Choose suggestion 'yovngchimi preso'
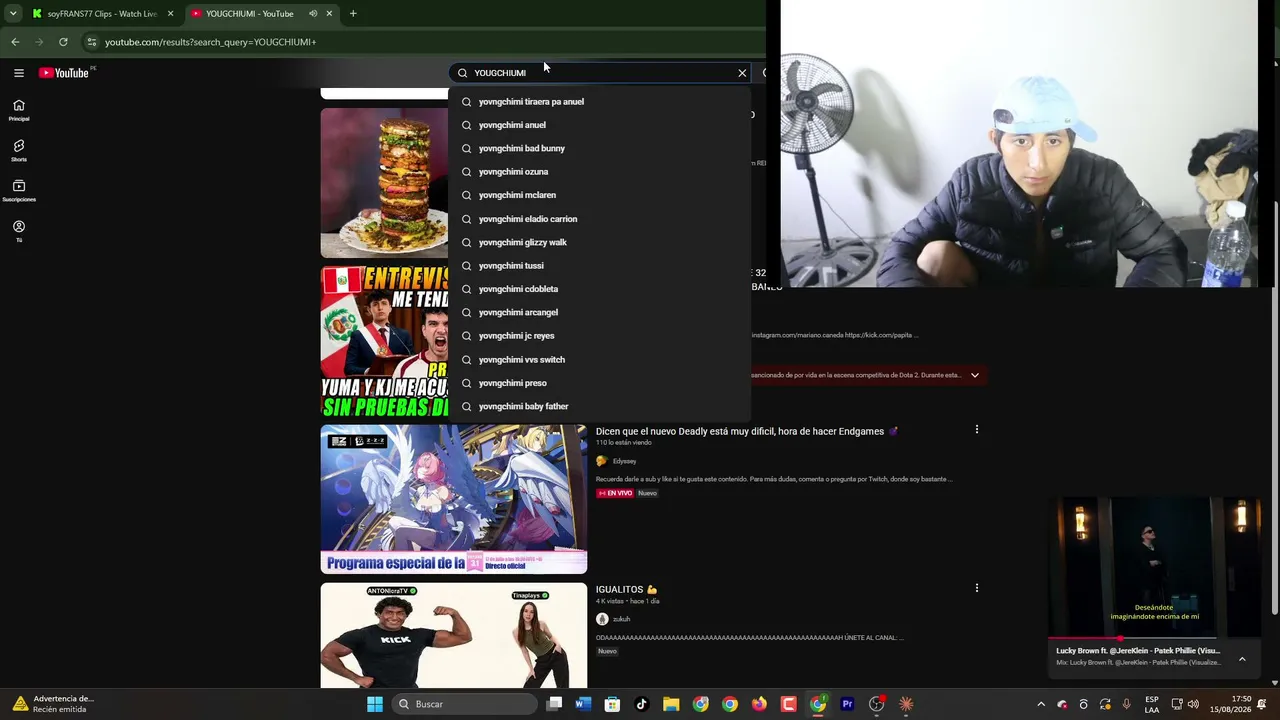Screen dimensions: 1280x720 pyautogui.click(x=600, y=383)
